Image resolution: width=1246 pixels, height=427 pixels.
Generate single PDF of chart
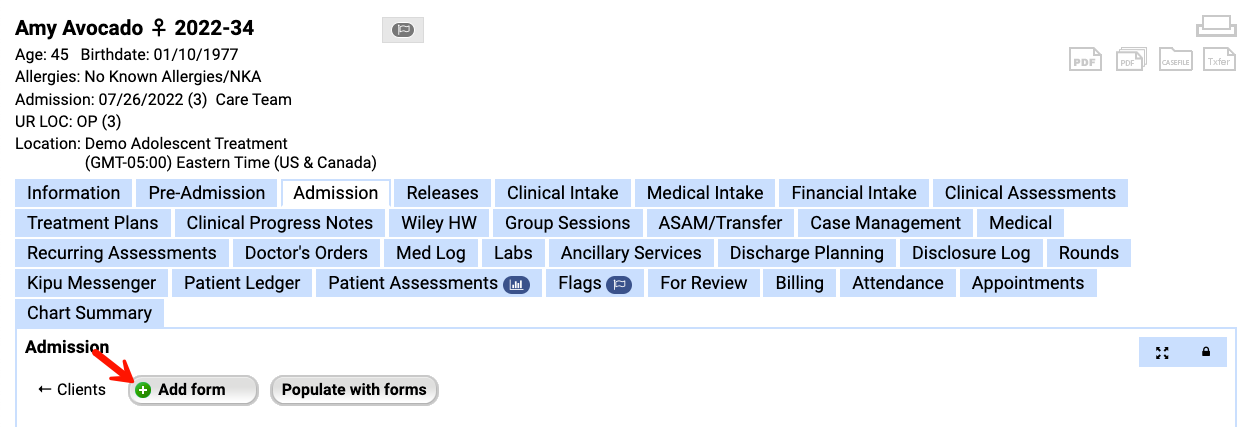pyautogui.click(x=1086, y=60)
